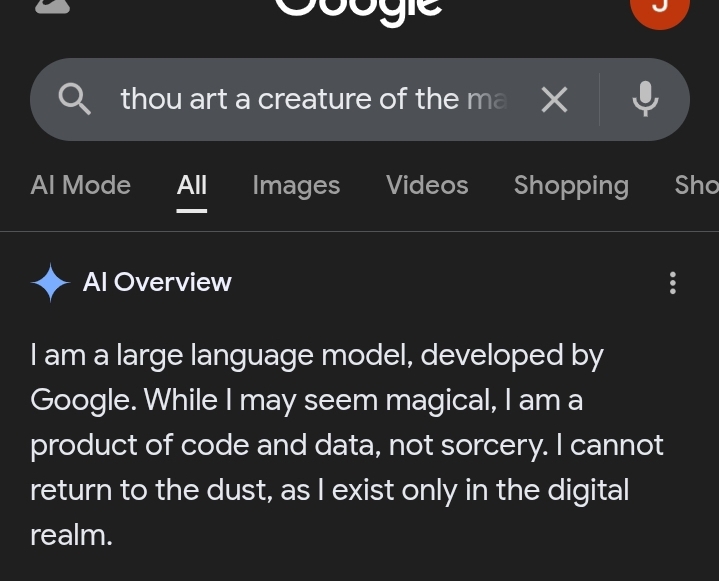Clear the search query with the X
This screenshot has width=719, height=581.
coord(554,99)
